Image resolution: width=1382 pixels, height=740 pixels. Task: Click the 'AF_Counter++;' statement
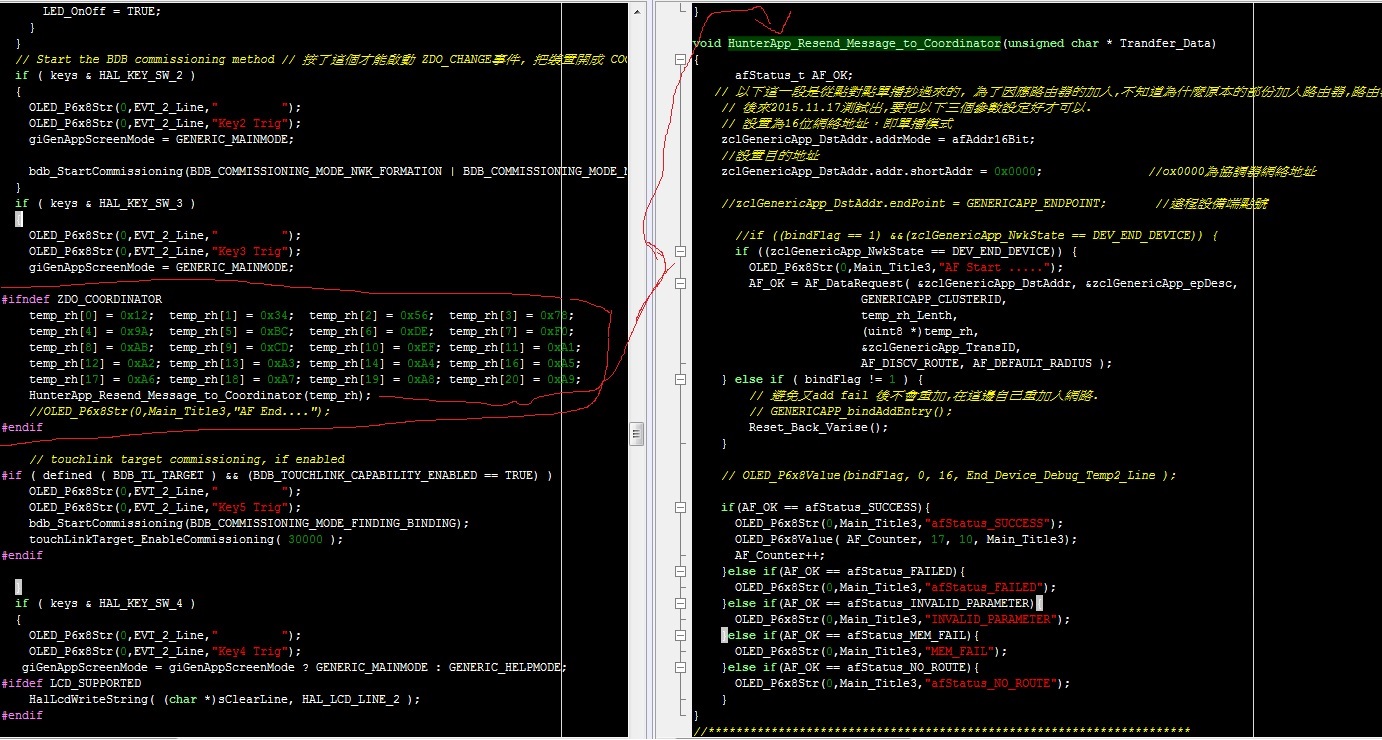(780, 555)
